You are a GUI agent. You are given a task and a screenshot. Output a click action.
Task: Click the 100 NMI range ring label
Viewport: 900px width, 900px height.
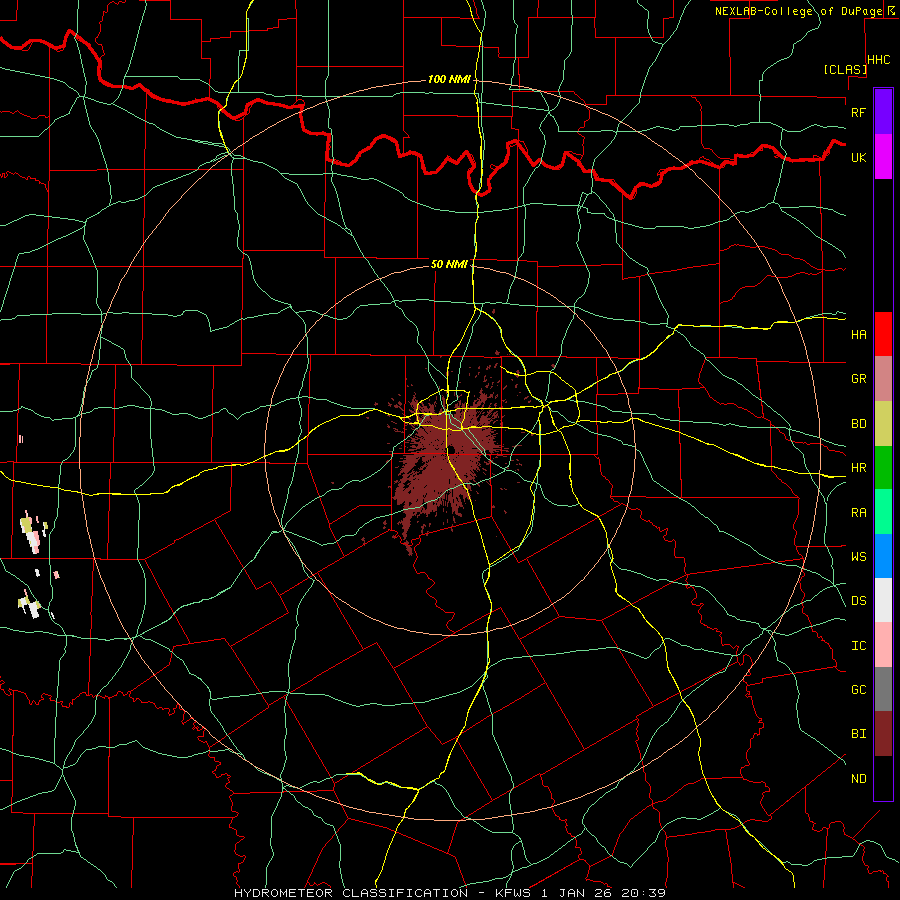(x=449, y=79)
